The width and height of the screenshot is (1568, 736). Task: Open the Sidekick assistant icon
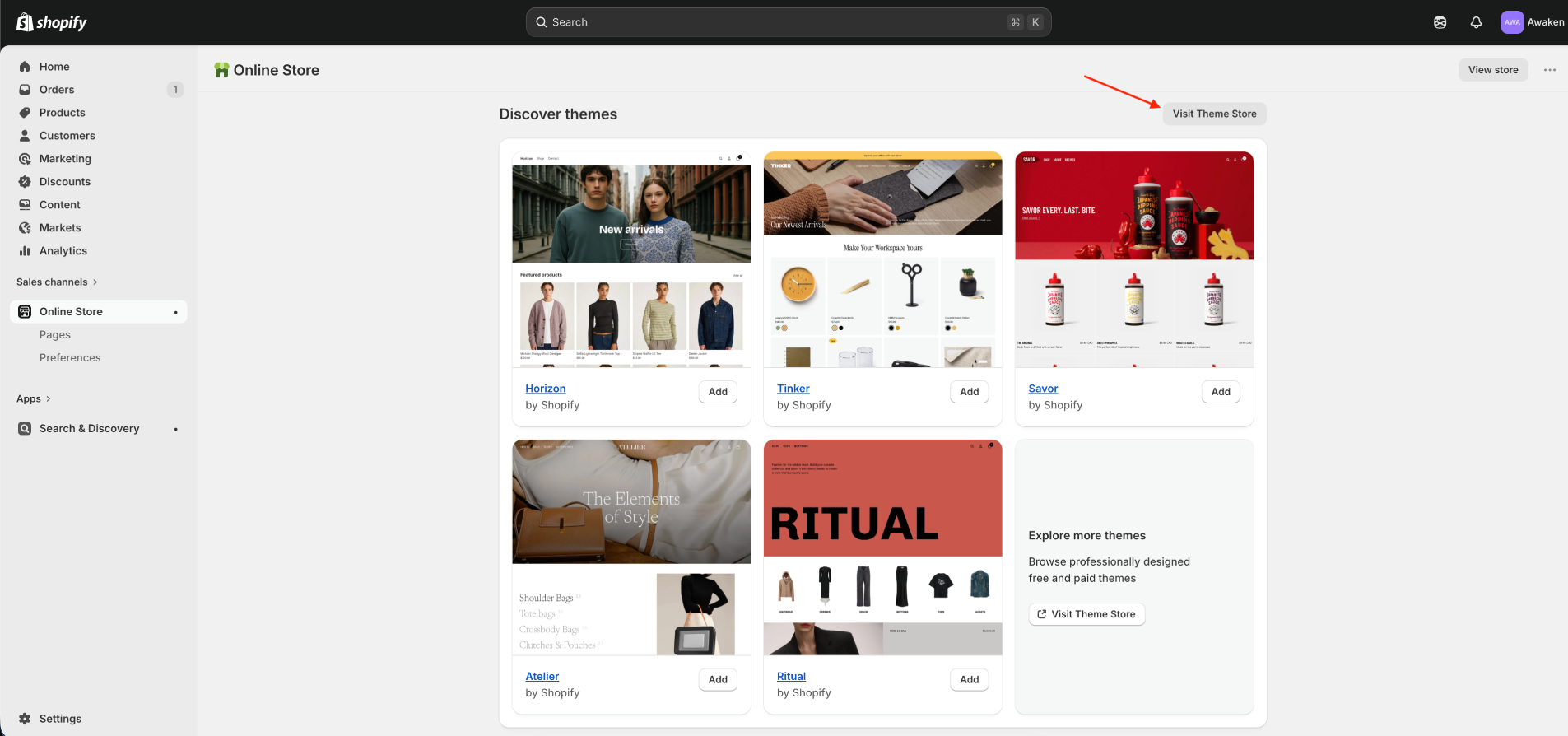[1440, 22]
